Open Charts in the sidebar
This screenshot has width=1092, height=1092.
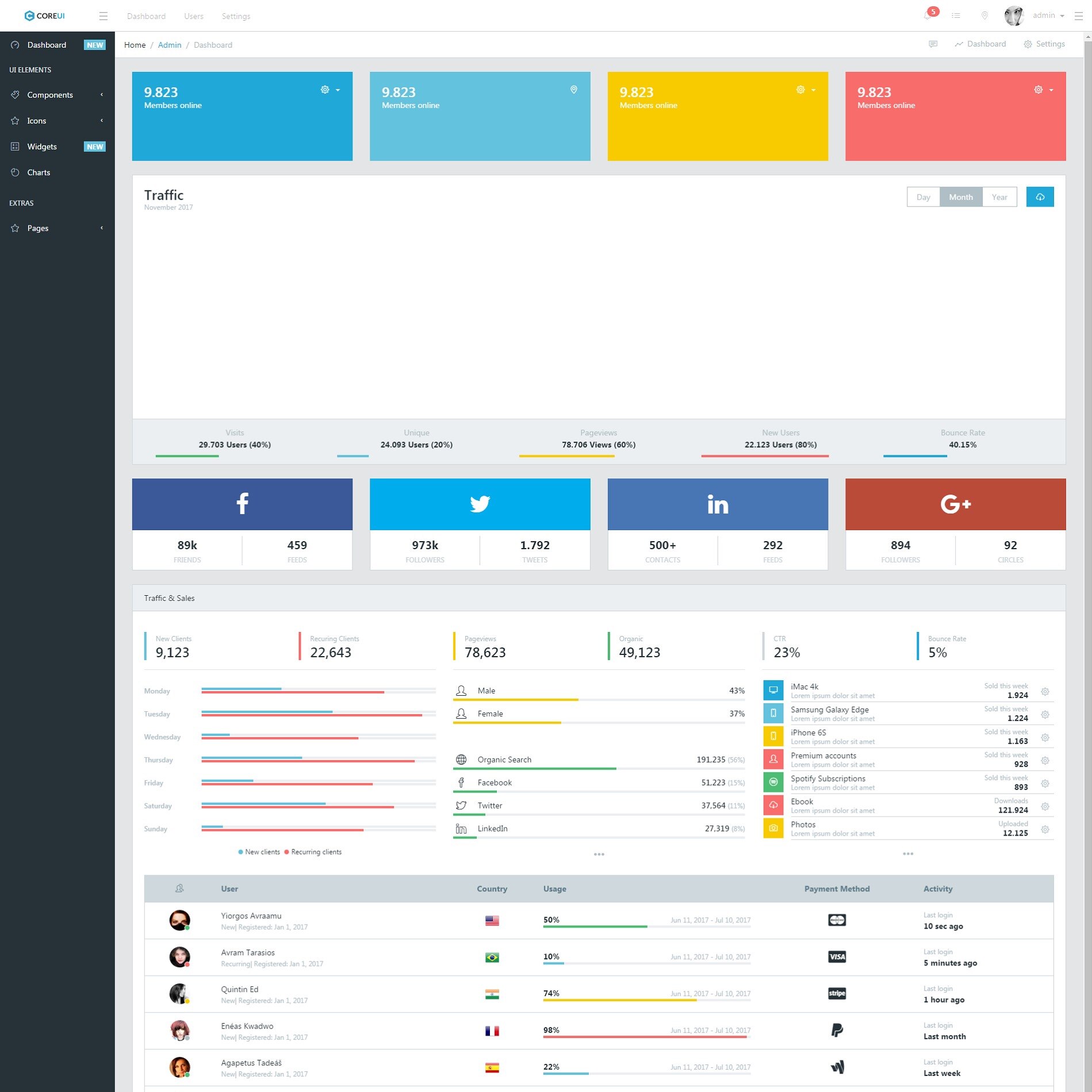click(58, 173)
